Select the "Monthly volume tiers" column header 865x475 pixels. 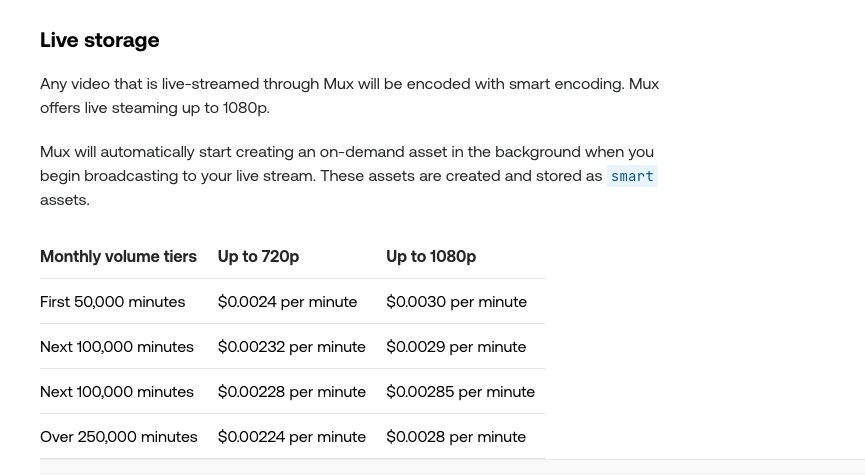coord(118,256)
